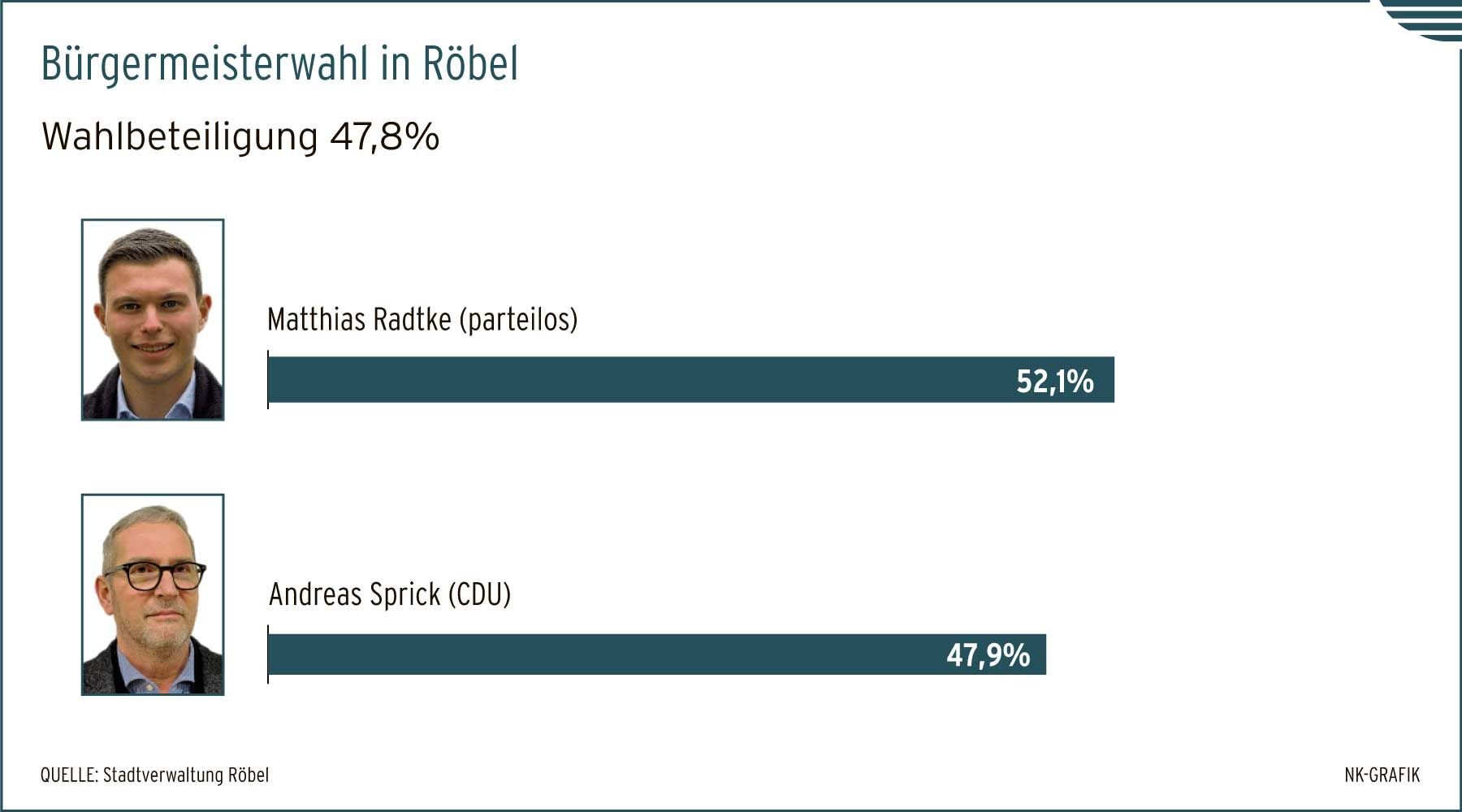Viewport: 1462px width, 812px height.
Task: Click the (CDU) party affiliation text
Action: 479,594
